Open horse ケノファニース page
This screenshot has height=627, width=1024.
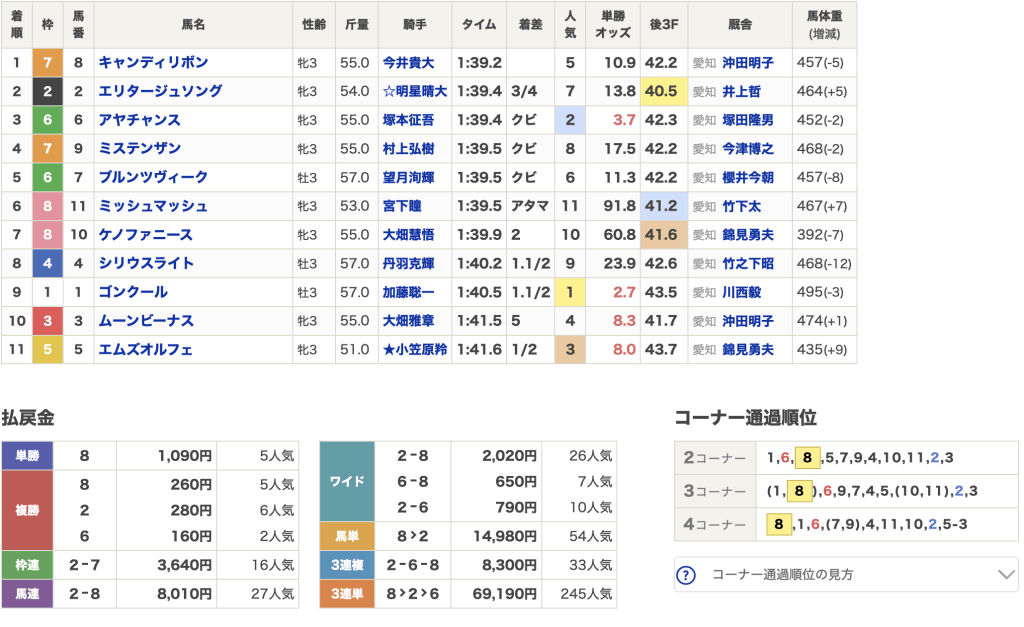pos(146,235)
